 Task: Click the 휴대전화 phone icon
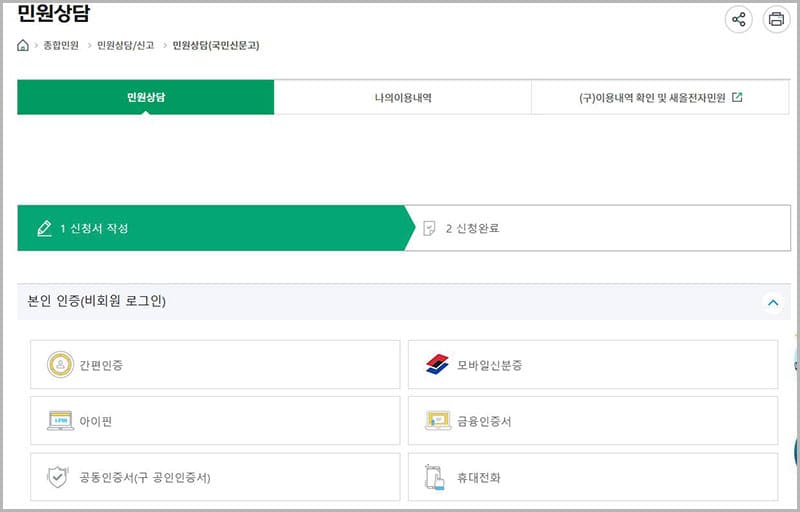point(434,477)
